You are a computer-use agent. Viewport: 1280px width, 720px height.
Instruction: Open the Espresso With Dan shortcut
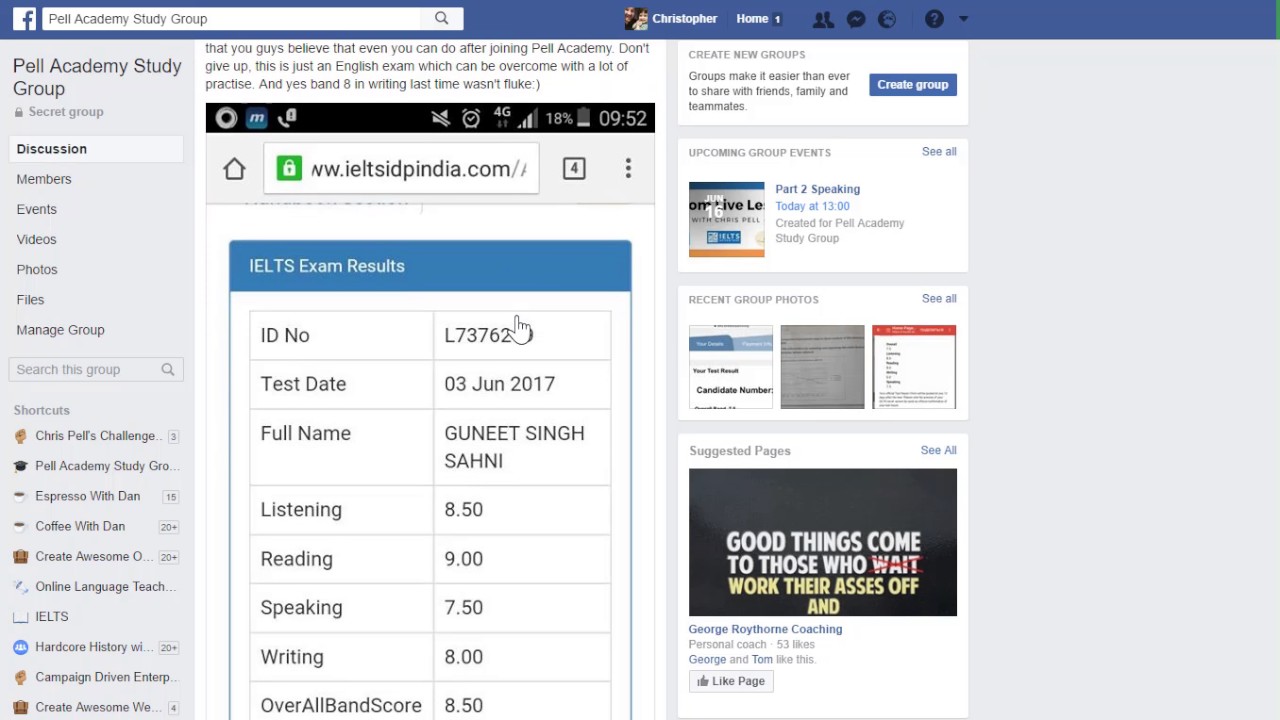88,496
